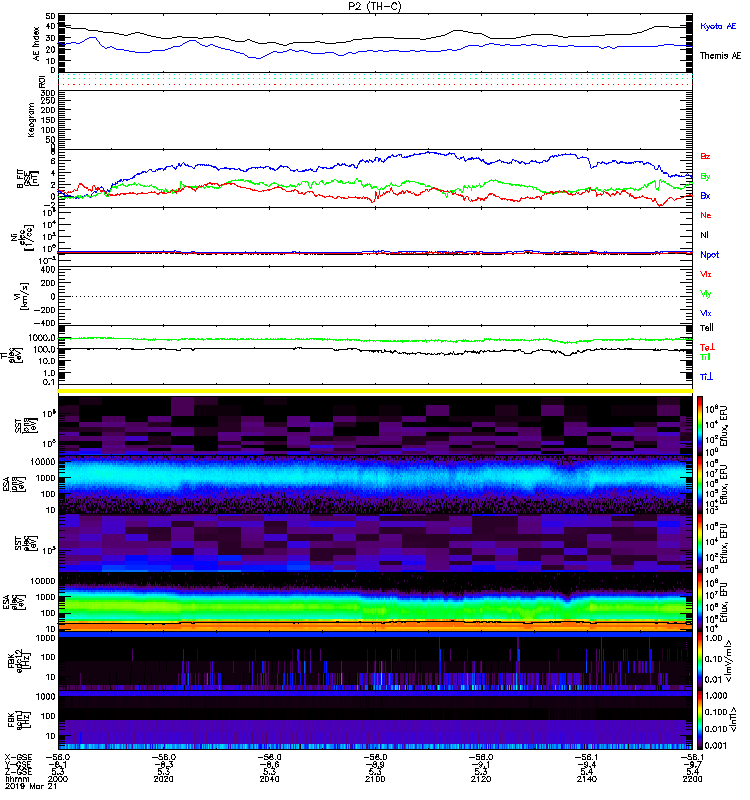Select the '2140' time tick label
This screenshot has height=800, width=750.
[x=587, y=779]
